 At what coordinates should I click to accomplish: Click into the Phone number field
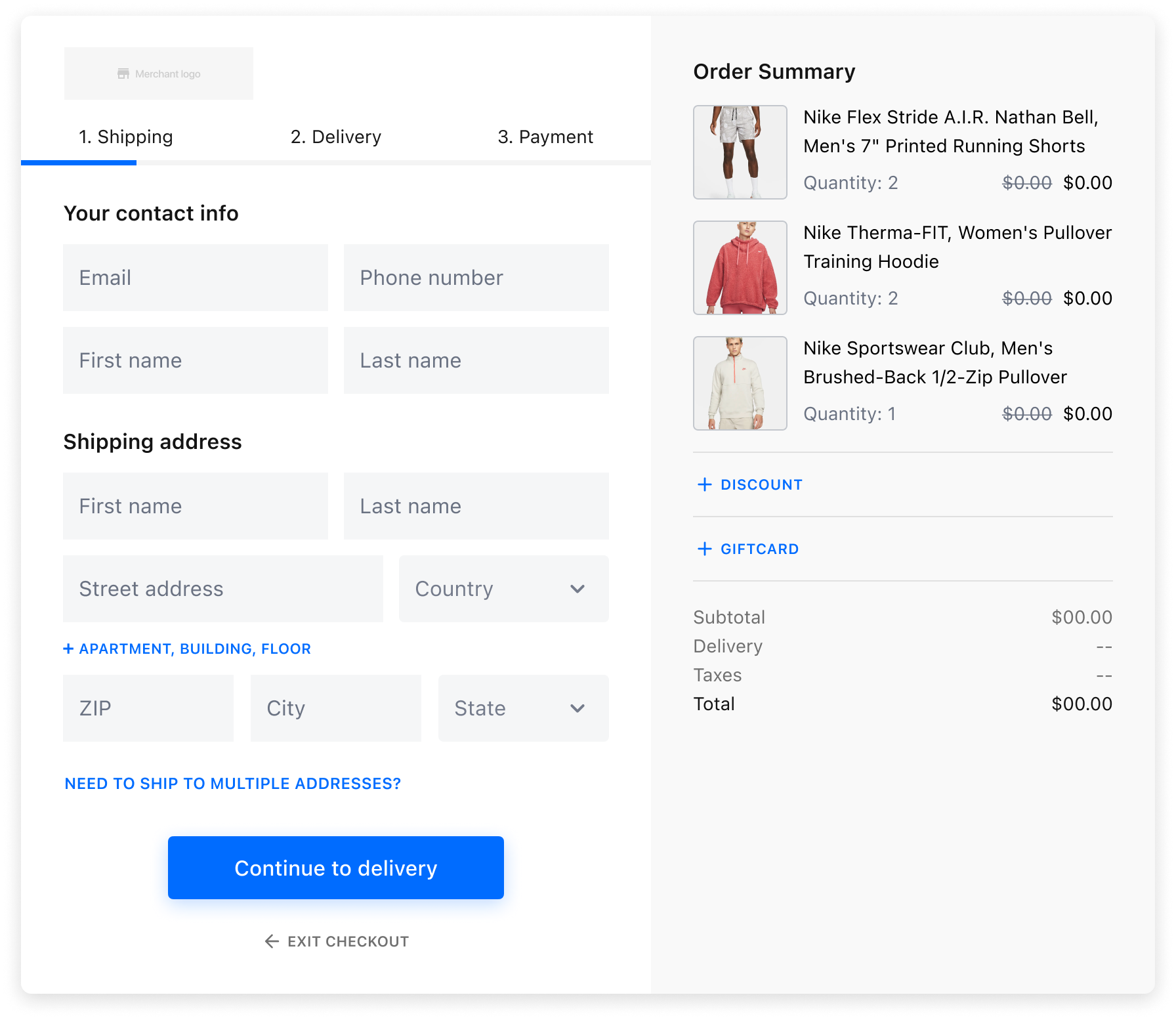476,278
